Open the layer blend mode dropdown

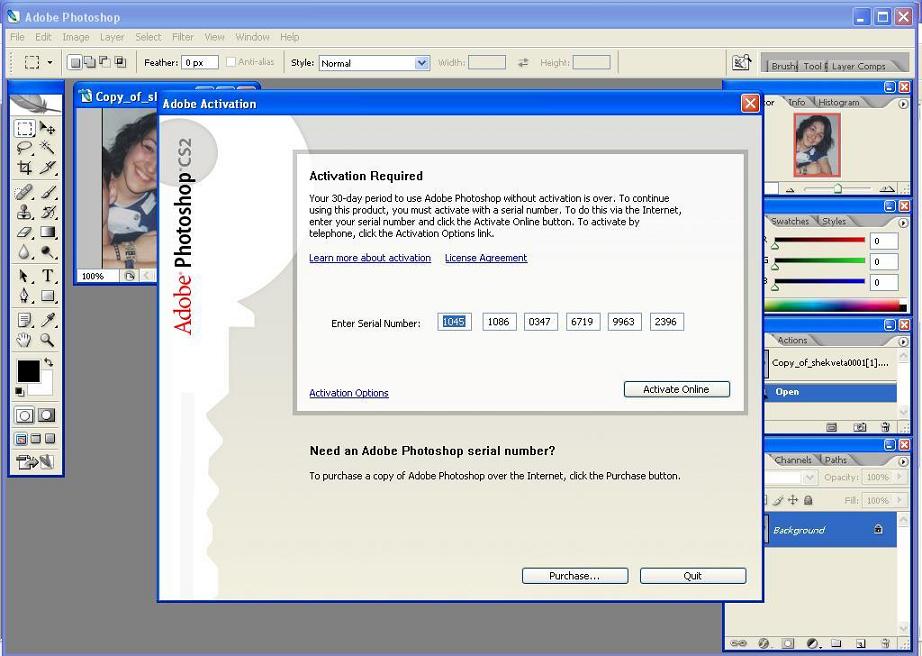[810, 477]
